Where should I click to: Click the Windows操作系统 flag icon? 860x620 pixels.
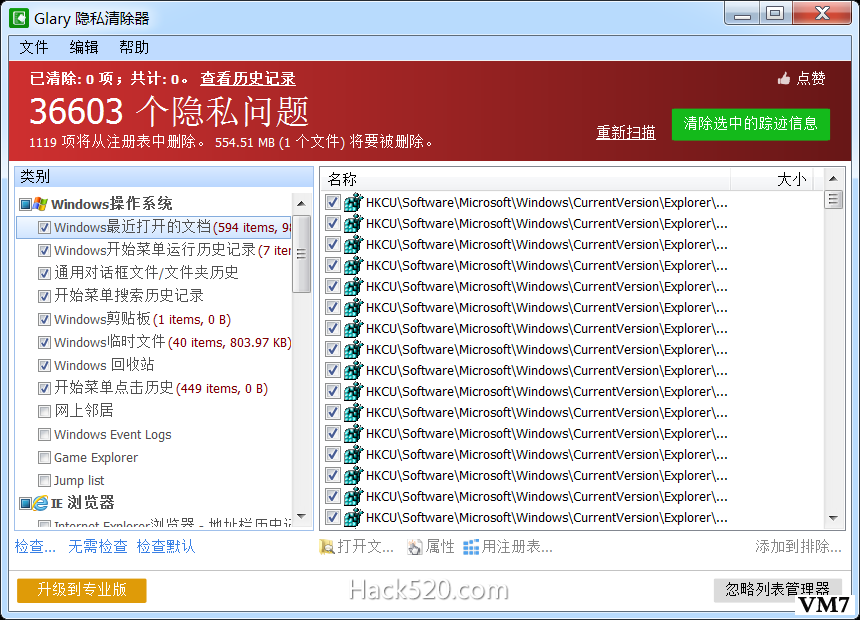(x=40, y=204)
